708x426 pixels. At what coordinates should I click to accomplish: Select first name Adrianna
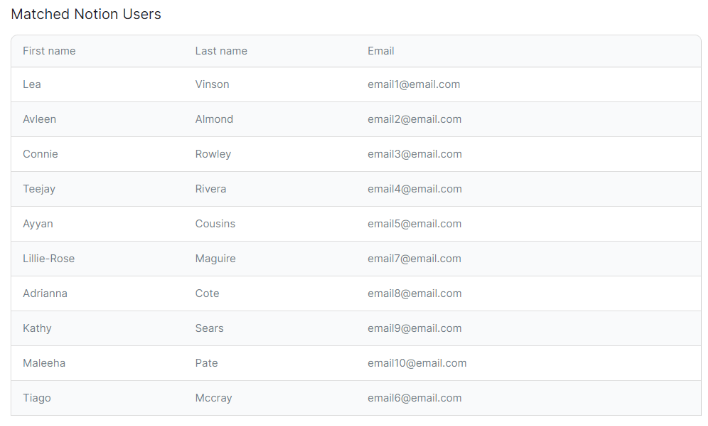[x=46, y=293]
